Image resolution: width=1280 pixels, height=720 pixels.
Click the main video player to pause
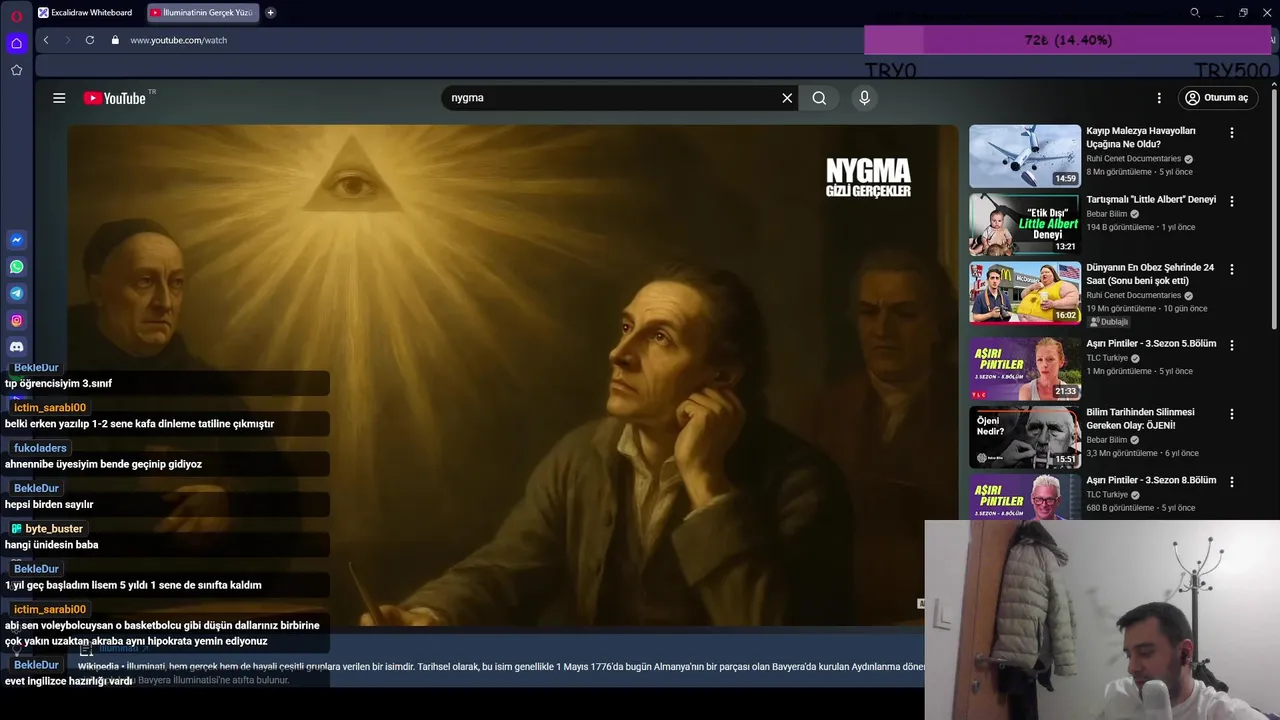point(512,375)
